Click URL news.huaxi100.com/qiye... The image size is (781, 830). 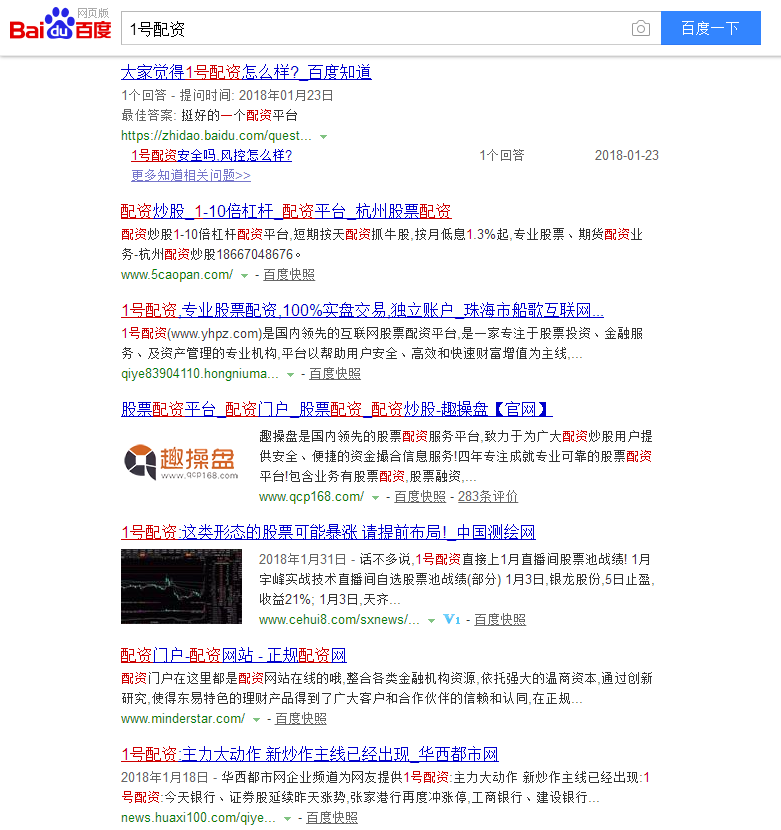point(198,818)
